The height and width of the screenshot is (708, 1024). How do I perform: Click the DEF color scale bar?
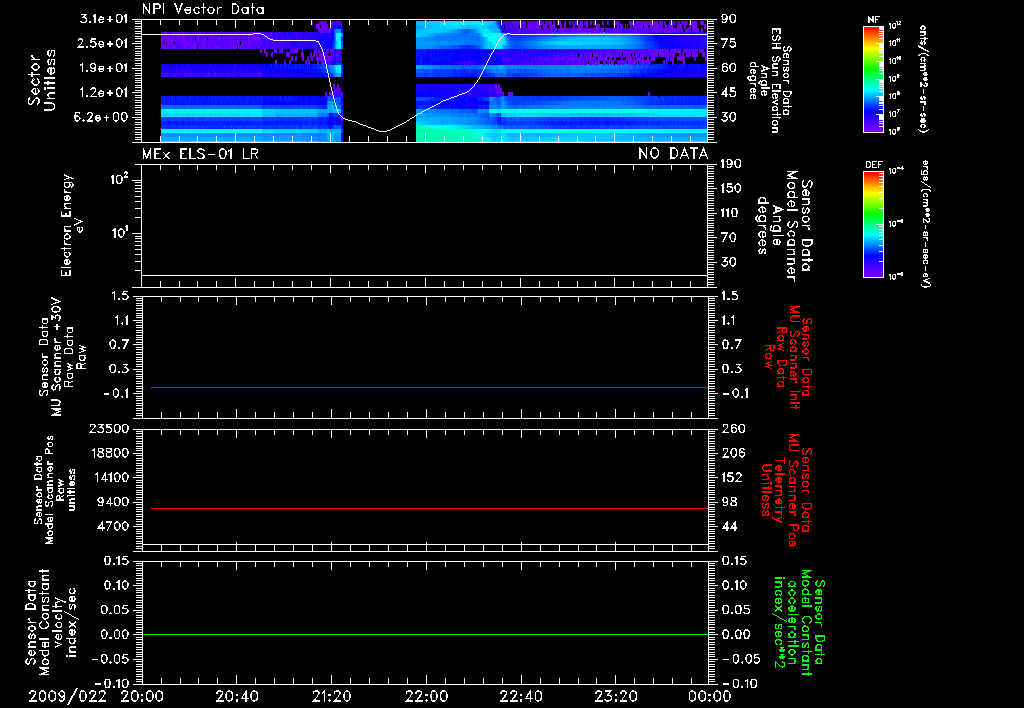click(874, 224)
